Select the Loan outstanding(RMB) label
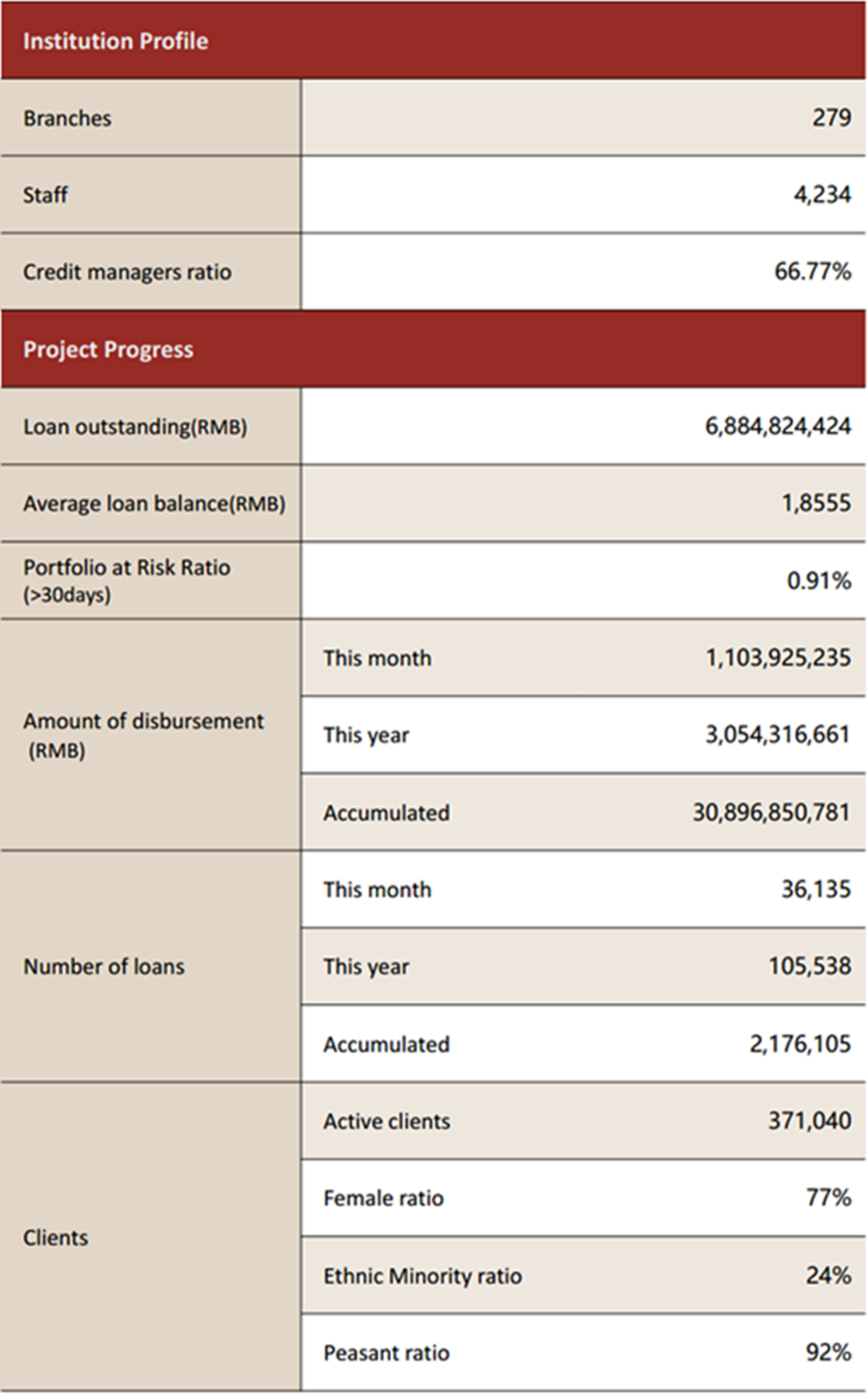This screenshot has height=1394, width=868. [x=135, y=427]
